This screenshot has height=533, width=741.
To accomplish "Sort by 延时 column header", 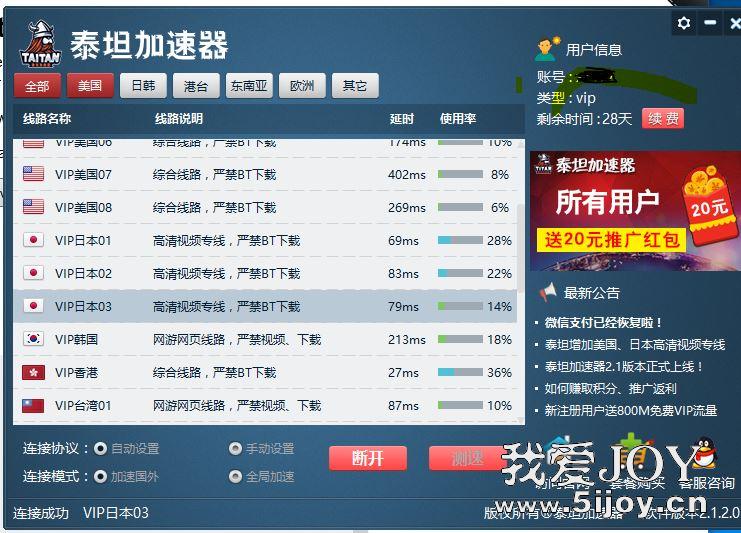I will (402, 119).
